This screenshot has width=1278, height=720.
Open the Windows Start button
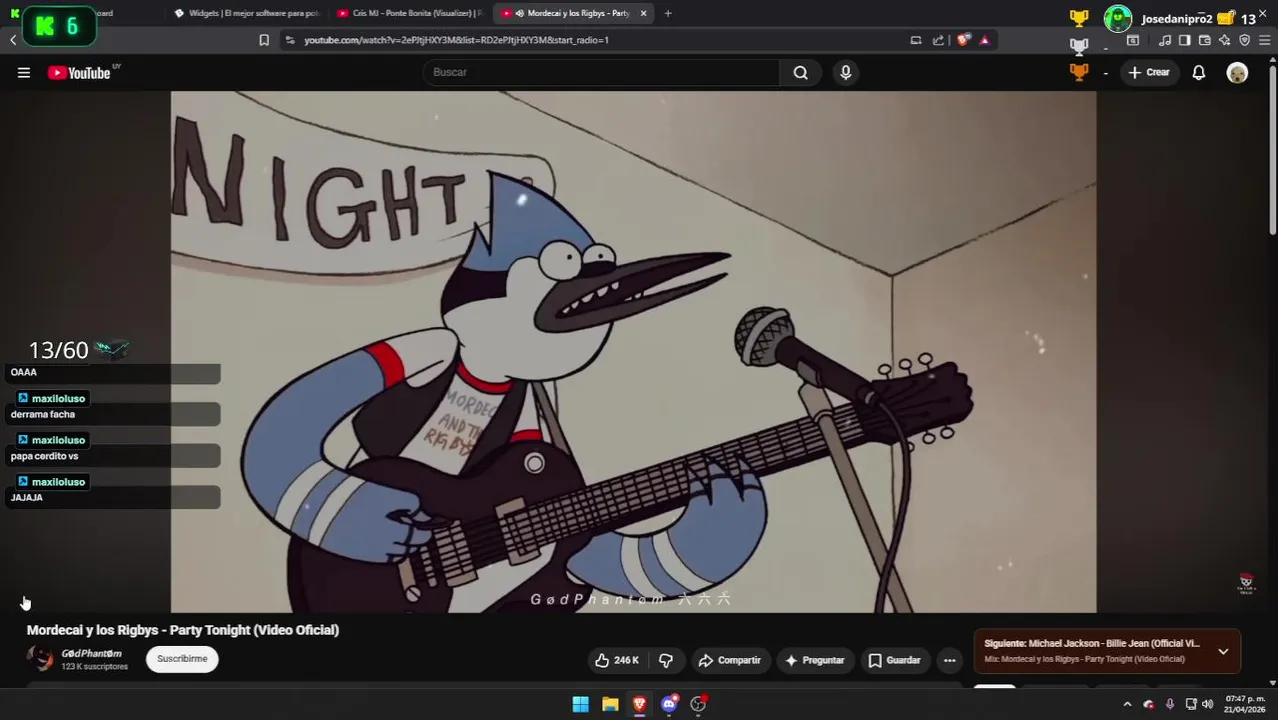580,704
